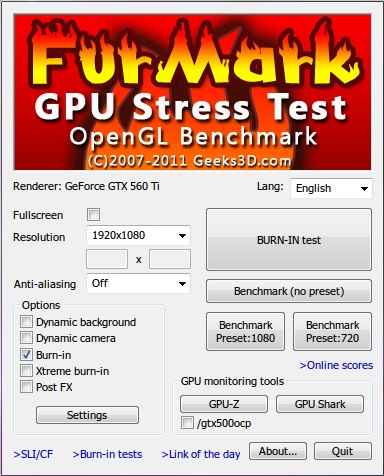Click the custom height input field
The image size is (384, 476).
170,259
